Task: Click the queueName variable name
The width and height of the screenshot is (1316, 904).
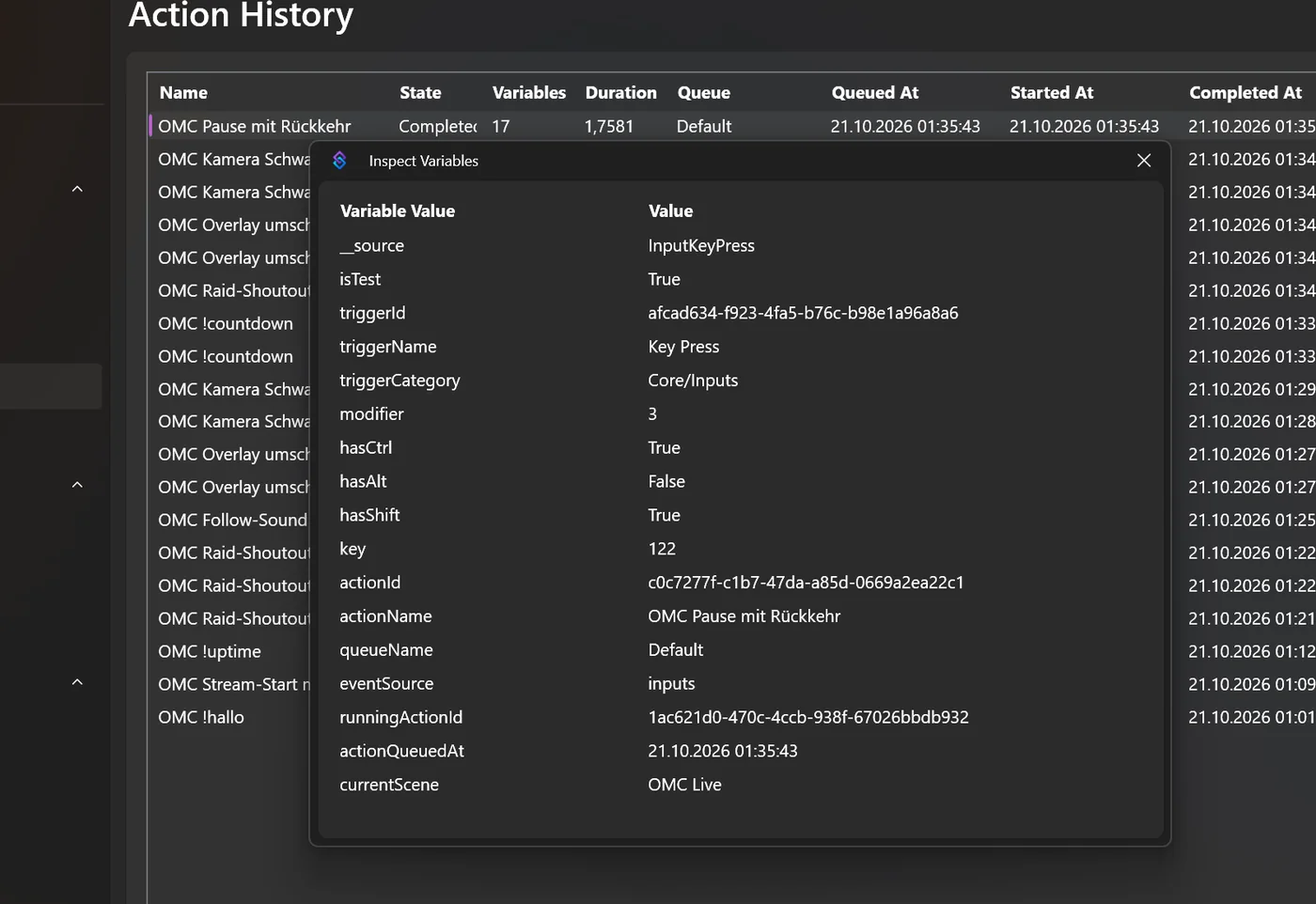Action: tap(386, 650)
